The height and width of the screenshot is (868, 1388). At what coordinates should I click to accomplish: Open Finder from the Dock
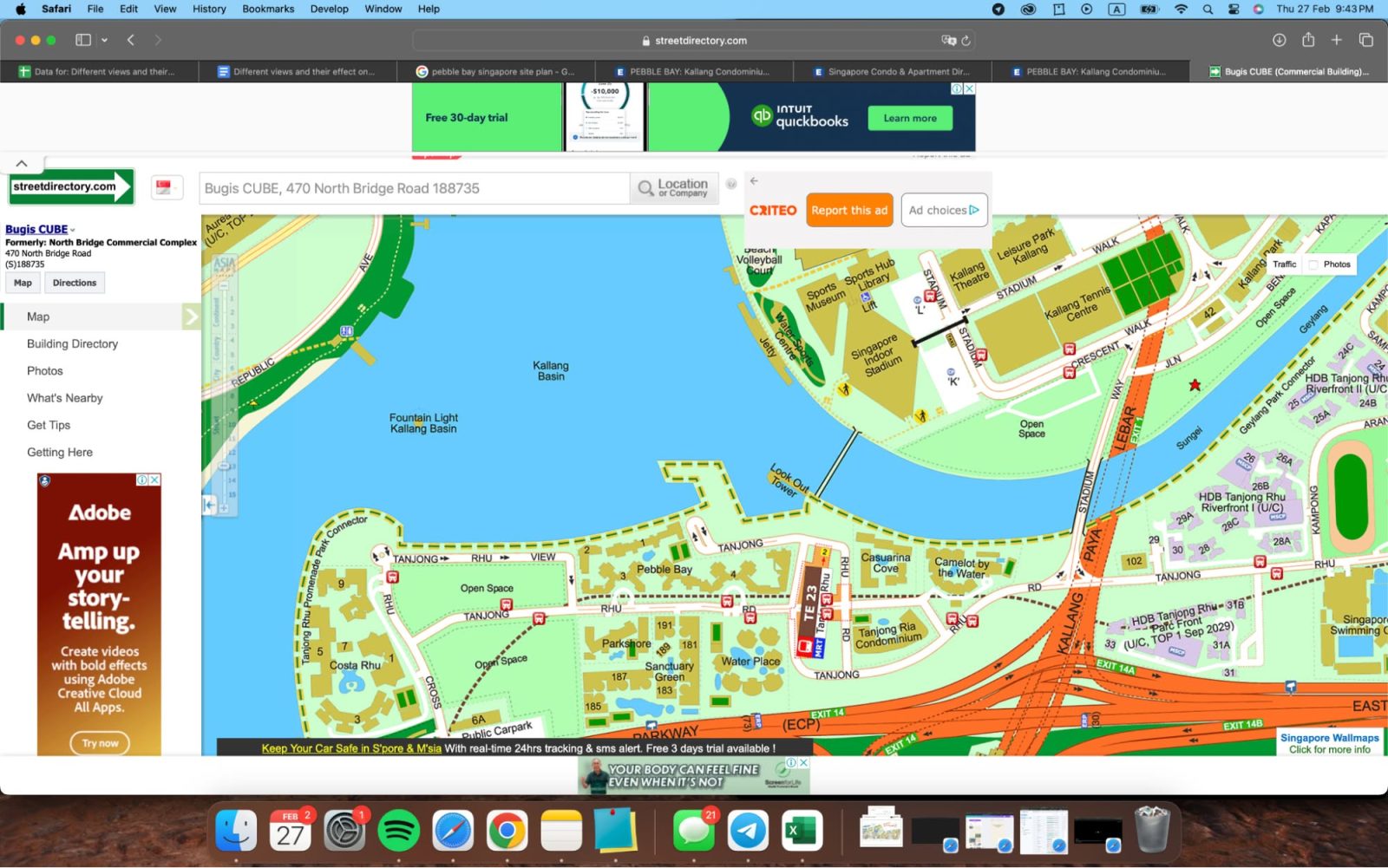pos(236,832)
